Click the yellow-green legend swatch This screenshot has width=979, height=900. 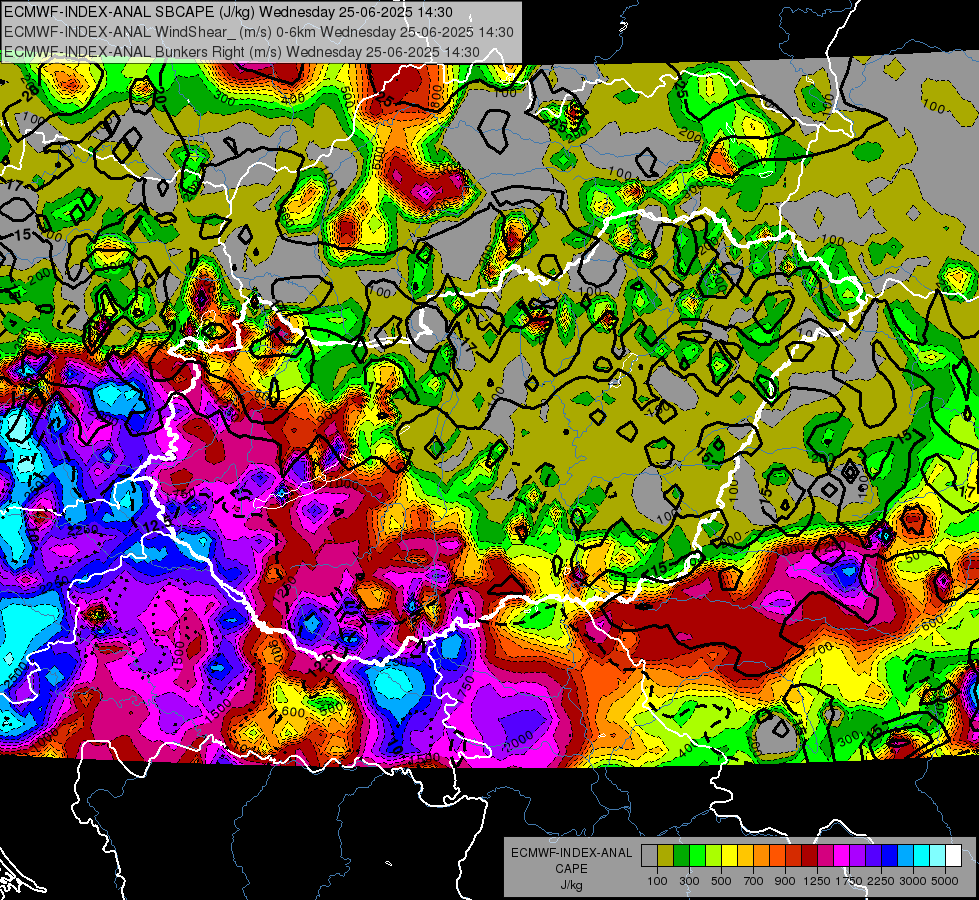(714, 856)
